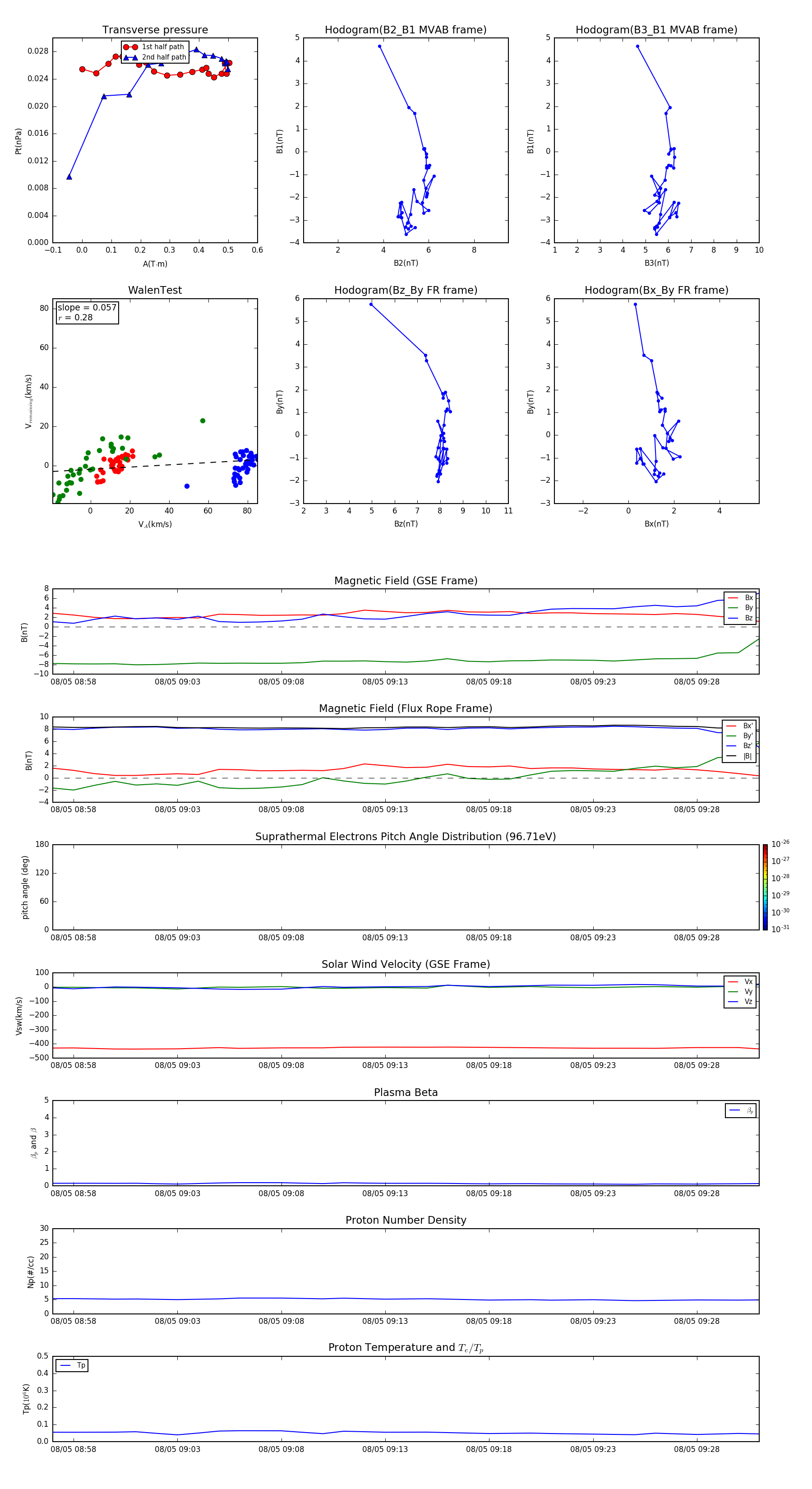Click the isolated blue point in WalenTest
This screenshot has width=812, height=1489.
[187, 486]
